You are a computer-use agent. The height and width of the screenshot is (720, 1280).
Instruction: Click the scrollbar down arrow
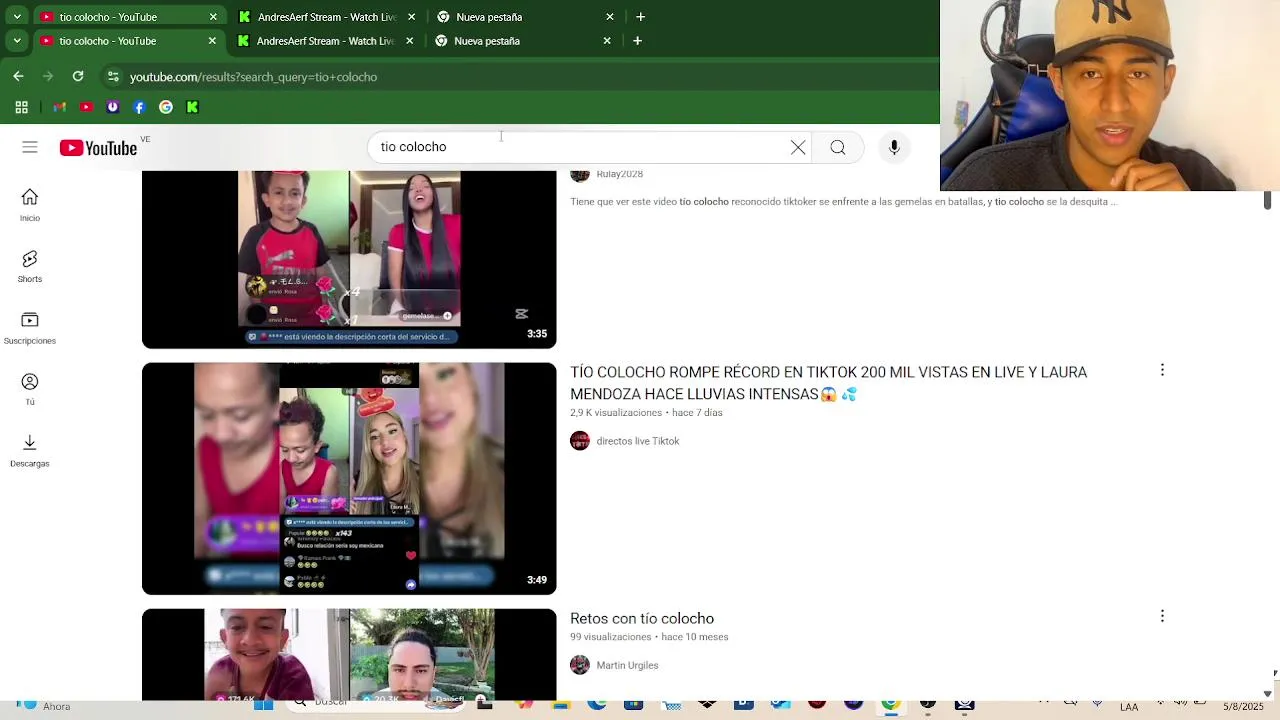pyautogui.click(x=1267, y=693)
